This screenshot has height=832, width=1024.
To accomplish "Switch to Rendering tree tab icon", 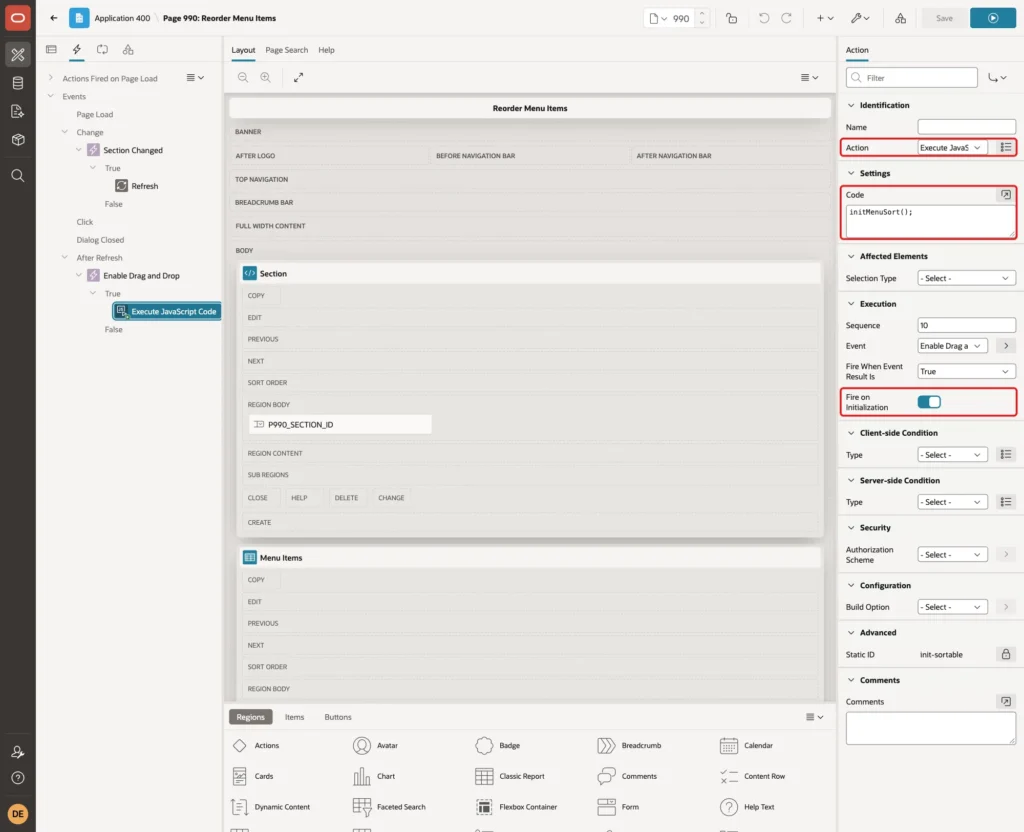I will pyautogui.click(x=51, y=50).
